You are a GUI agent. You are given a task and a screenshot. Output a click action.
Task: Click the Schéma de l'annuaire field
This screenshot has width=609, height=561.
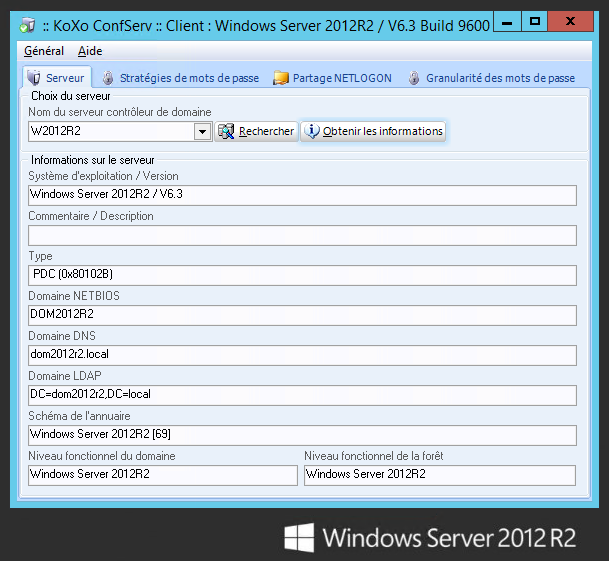(x=302, y=436)
